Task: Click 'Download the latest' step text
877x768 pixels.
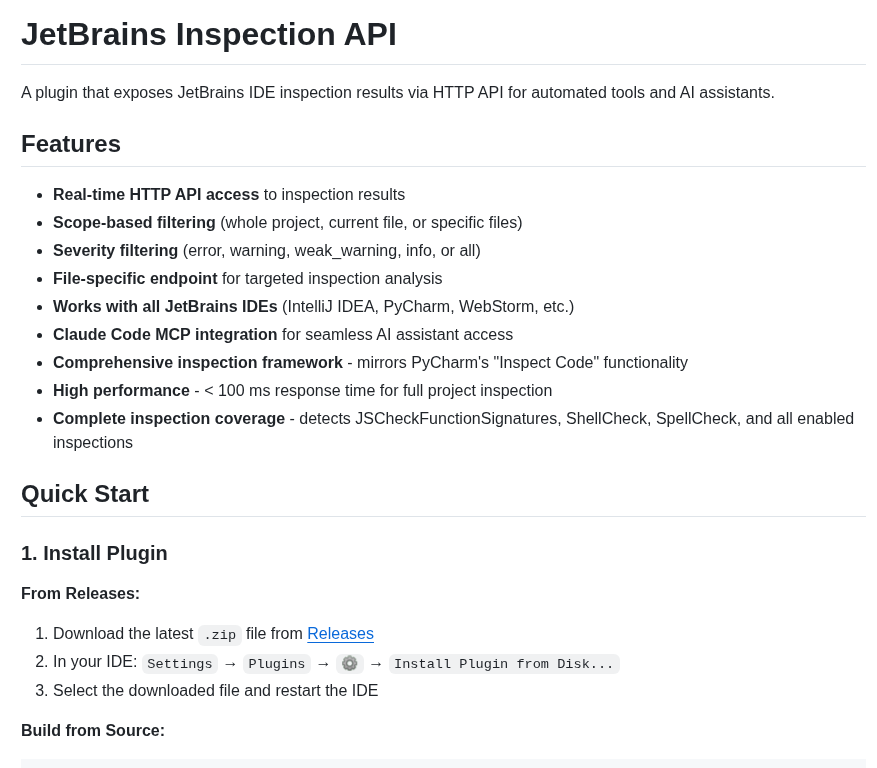Action: click(x=123, y=633)
